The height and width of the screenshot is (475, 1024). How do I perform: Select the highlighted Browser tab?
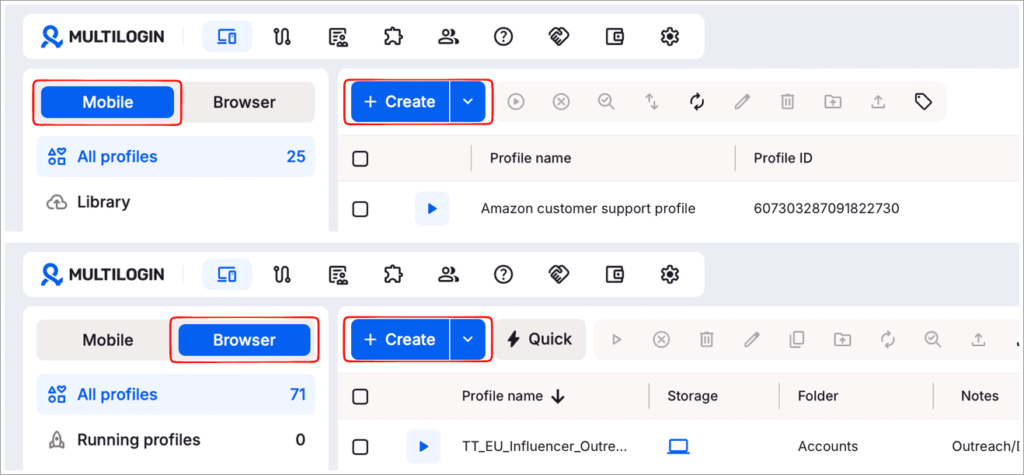244,340
